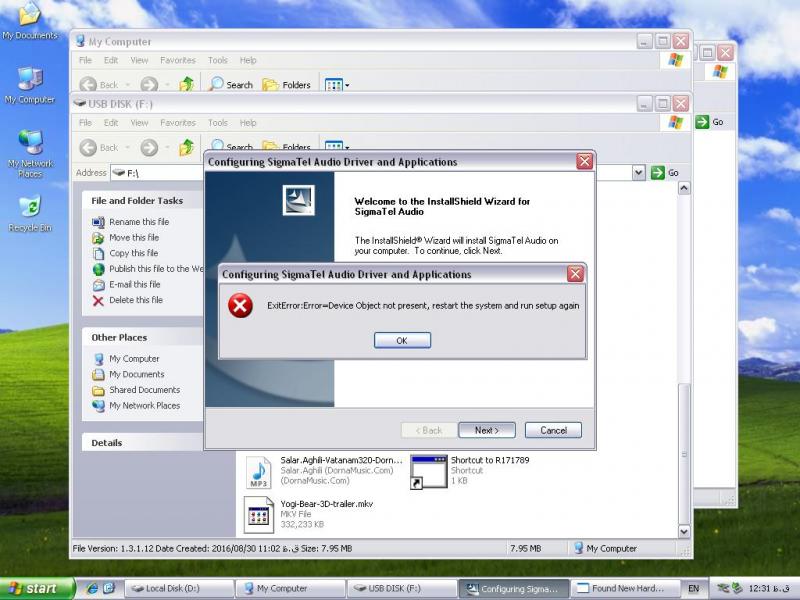Click the Go button beside USB DISK address bar
Viewport: 800px width, 600px height.
pos(665,173)
